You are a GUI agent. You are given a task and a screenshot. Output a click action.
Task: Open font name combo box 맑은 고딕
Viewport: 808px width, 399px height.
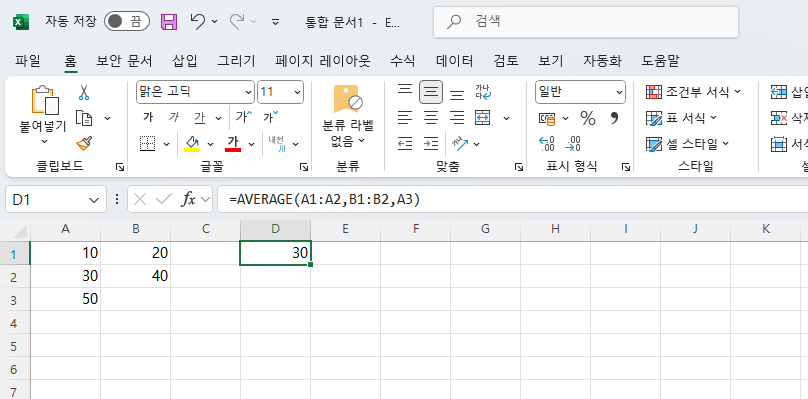click(195, 92)
